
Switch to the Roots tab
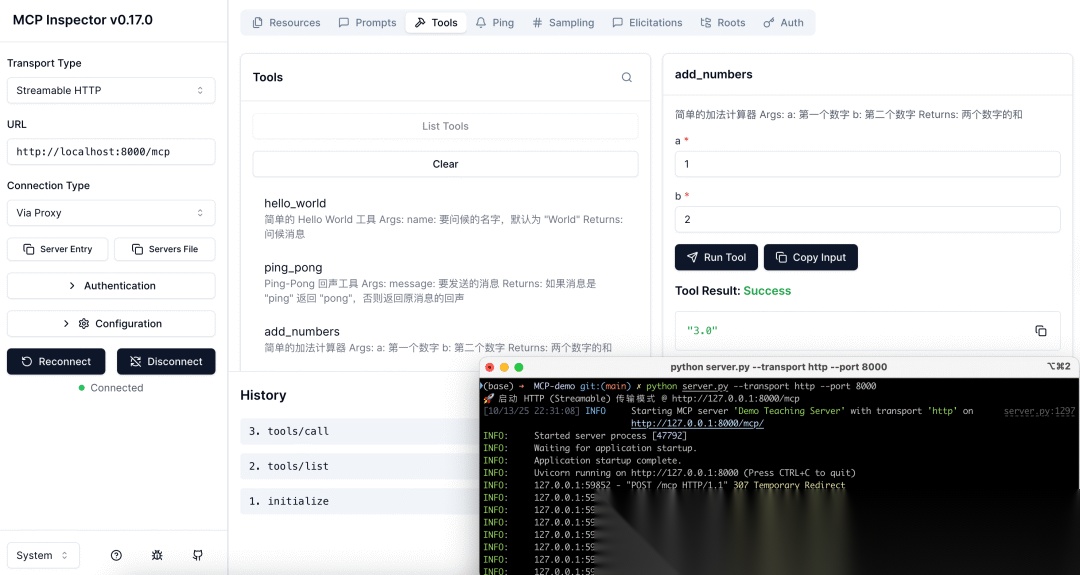[x=723, y=23]
